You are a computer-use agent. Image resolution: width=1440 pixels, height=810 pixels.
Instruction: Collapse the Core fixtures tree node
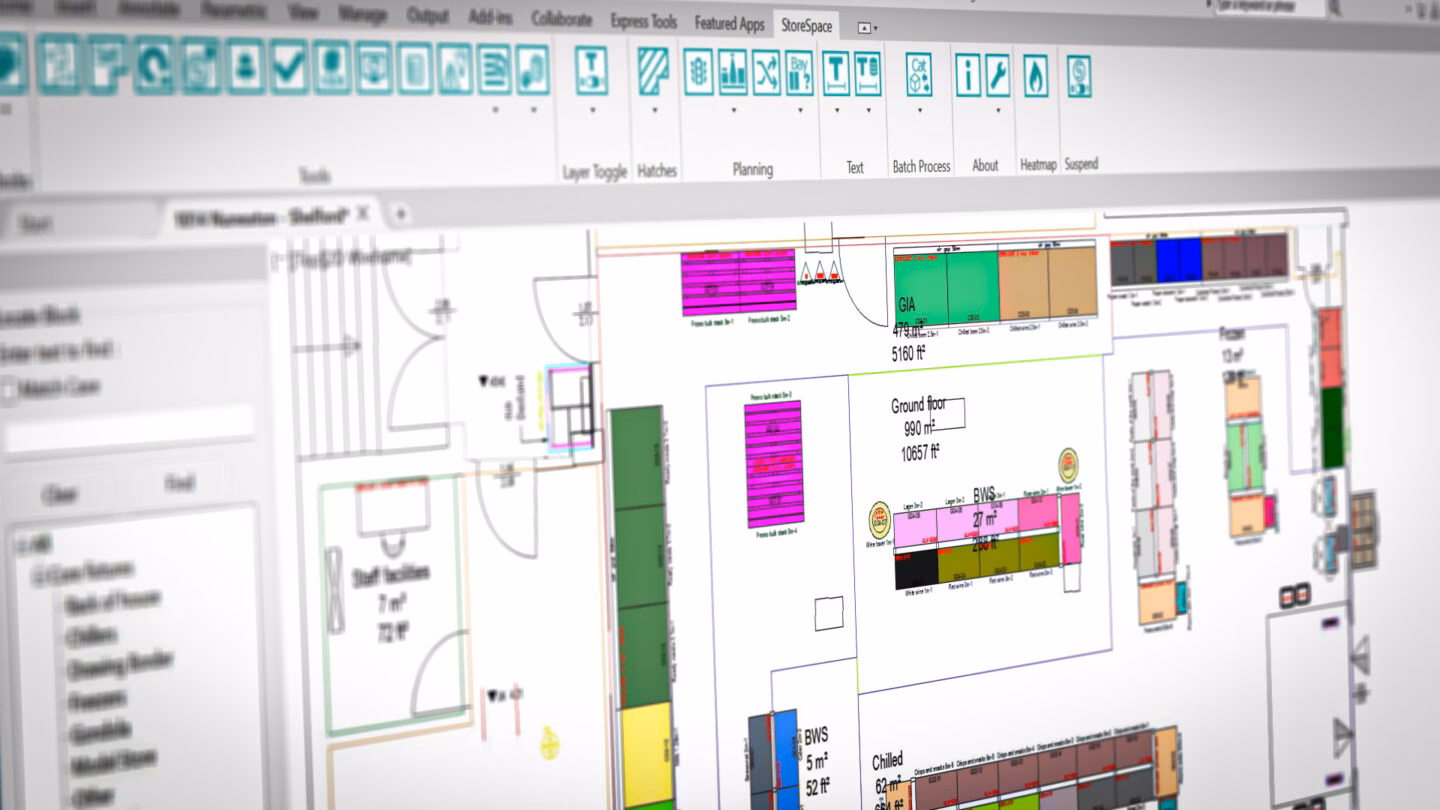click(36, 574)
